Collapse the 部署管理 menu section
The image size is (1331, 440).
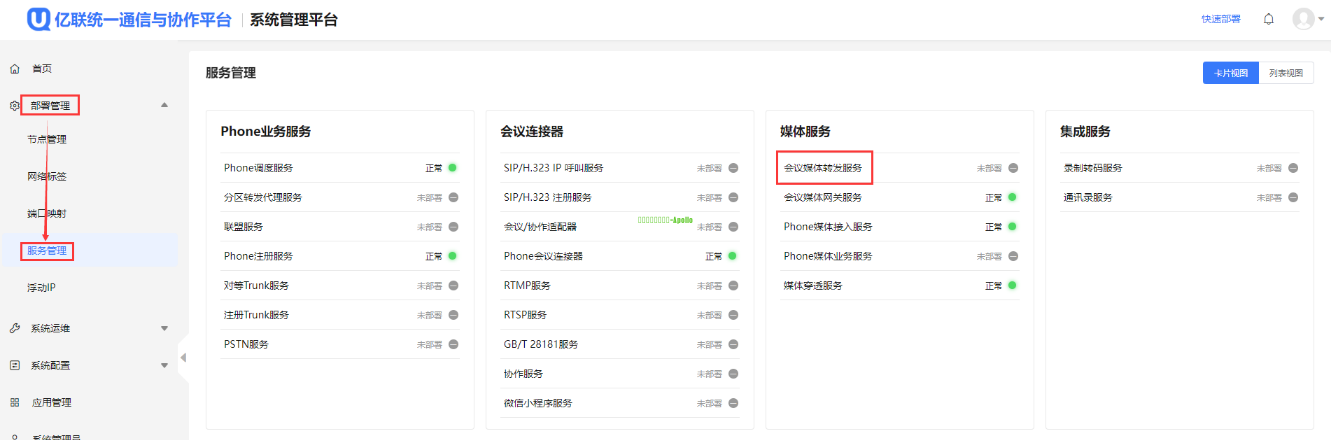pyautogui.click(x=164, y=105)
